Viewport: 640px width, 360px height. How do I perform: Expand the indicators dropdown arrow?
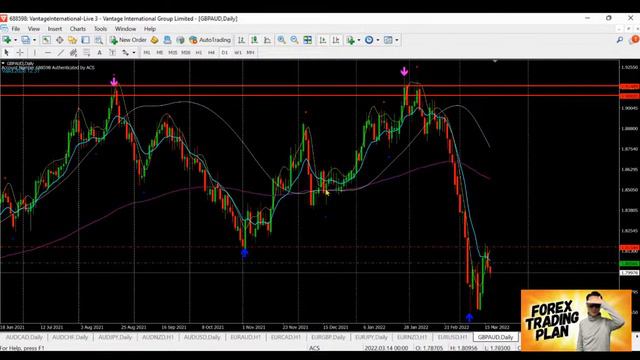pos(359,40)
